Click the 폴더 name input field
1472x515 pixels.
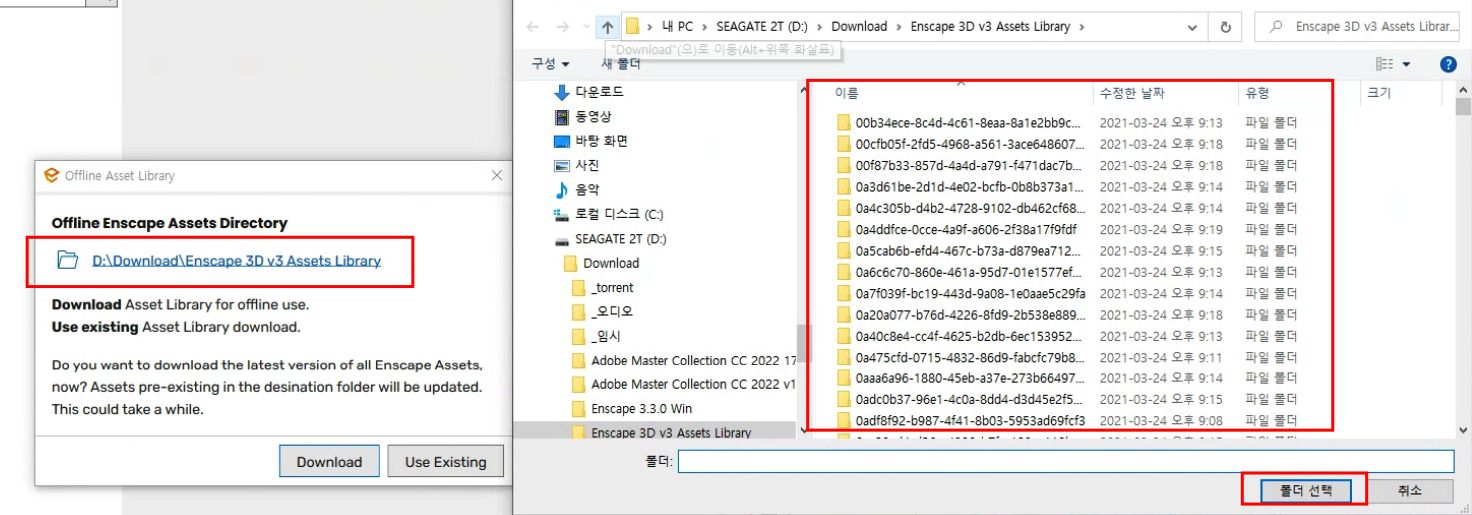tap(1065, 461)
